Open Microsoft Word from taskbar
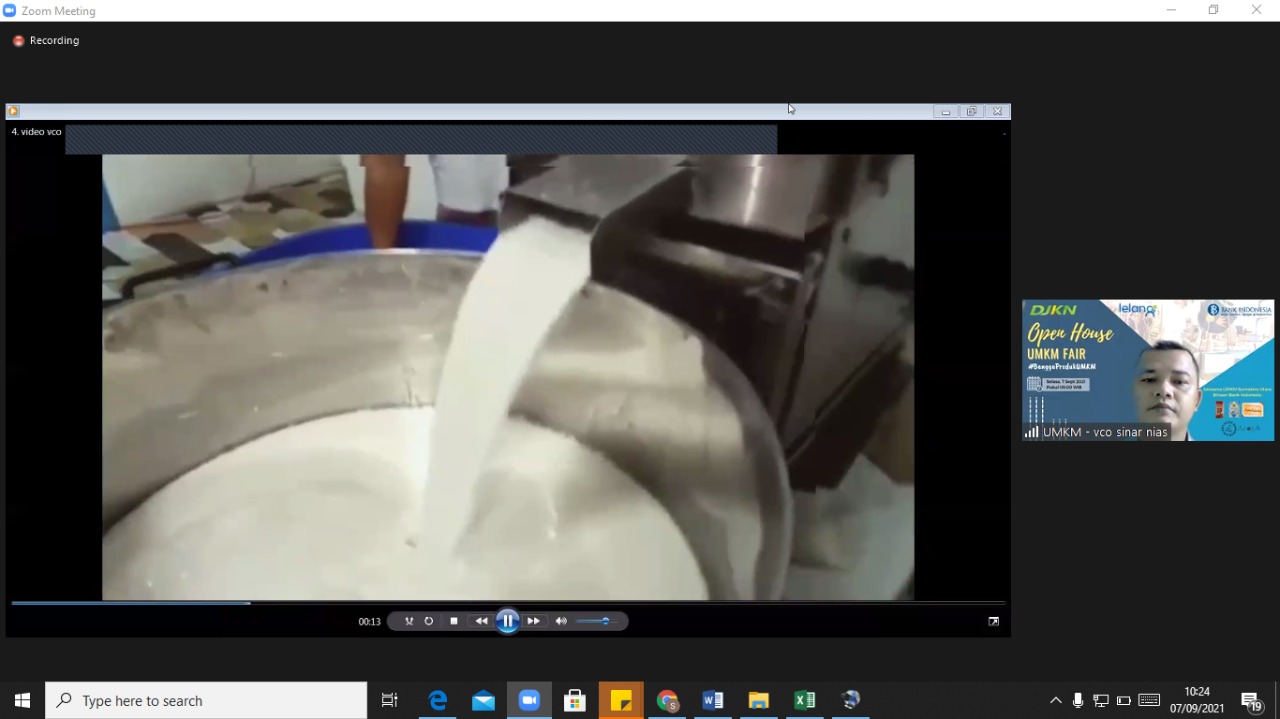The width and height of the screenshot is (1280, 719). [x=712, y=700]
